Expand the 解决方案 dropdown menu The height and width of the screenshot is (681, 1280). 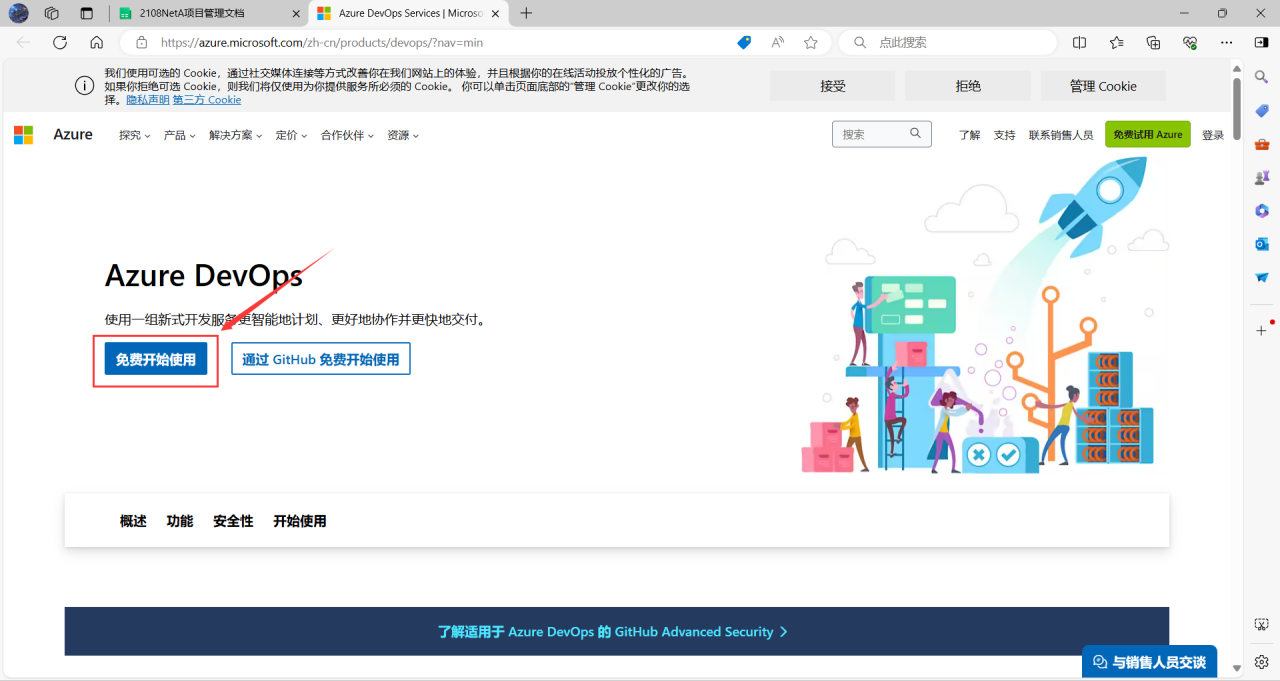pyautogui.click(x=235, y=135)
